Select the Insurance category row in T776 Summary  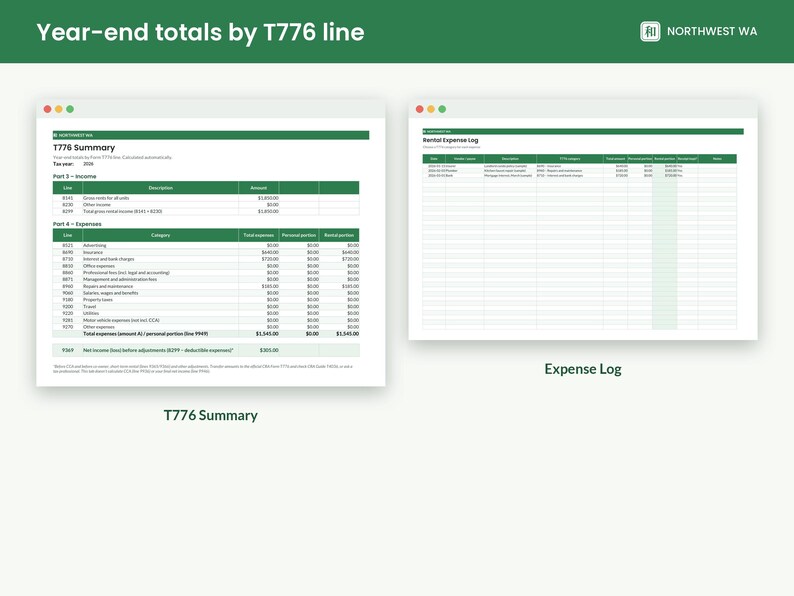pyautogui.click(x=206, y=252)
